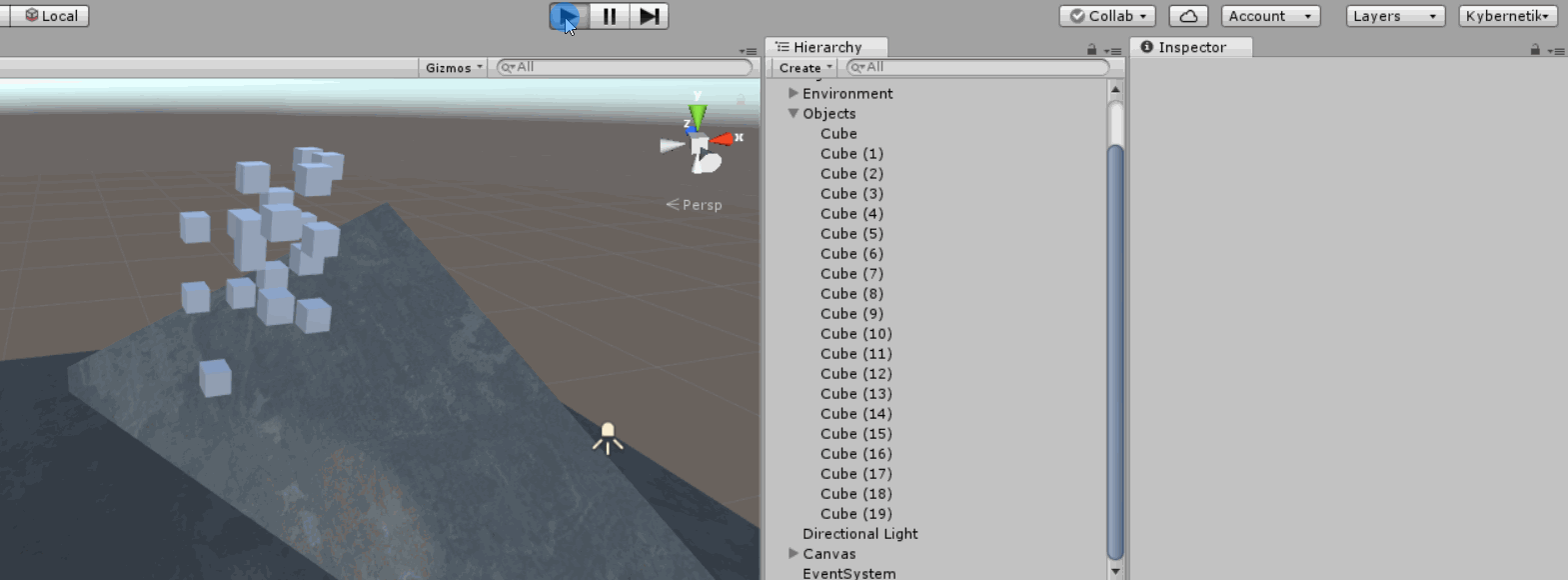Select Cube (1) in the Hierarchy
The image size is (1568, 580).
click(851, 153)
